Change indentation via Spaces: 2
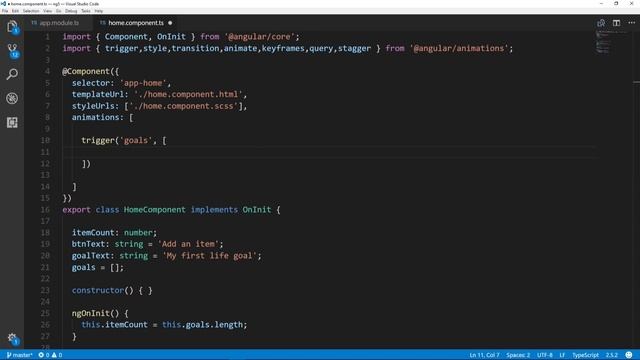Screen dimensions: 640x360 [x=518, y=355]
